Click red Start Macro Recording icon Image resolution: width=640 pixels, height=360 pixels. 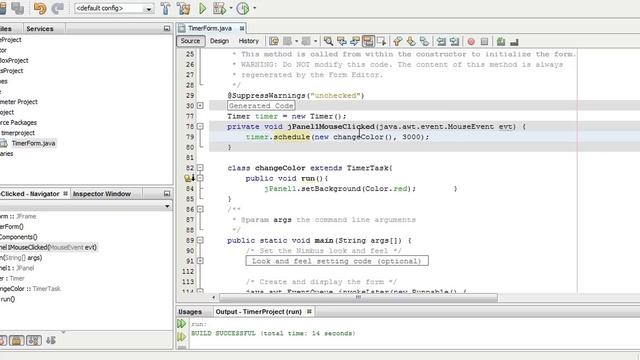471,41
